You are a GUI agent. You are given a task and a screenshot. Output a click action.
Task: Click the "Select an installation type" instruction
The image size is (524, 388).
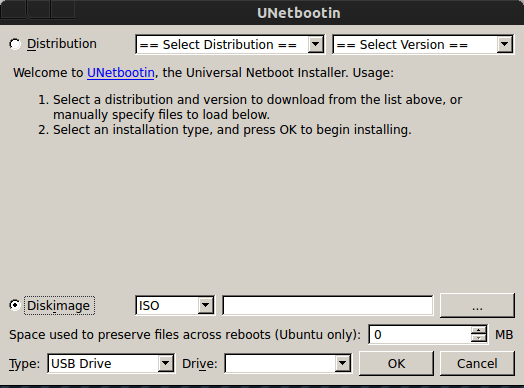click(232, 130)
